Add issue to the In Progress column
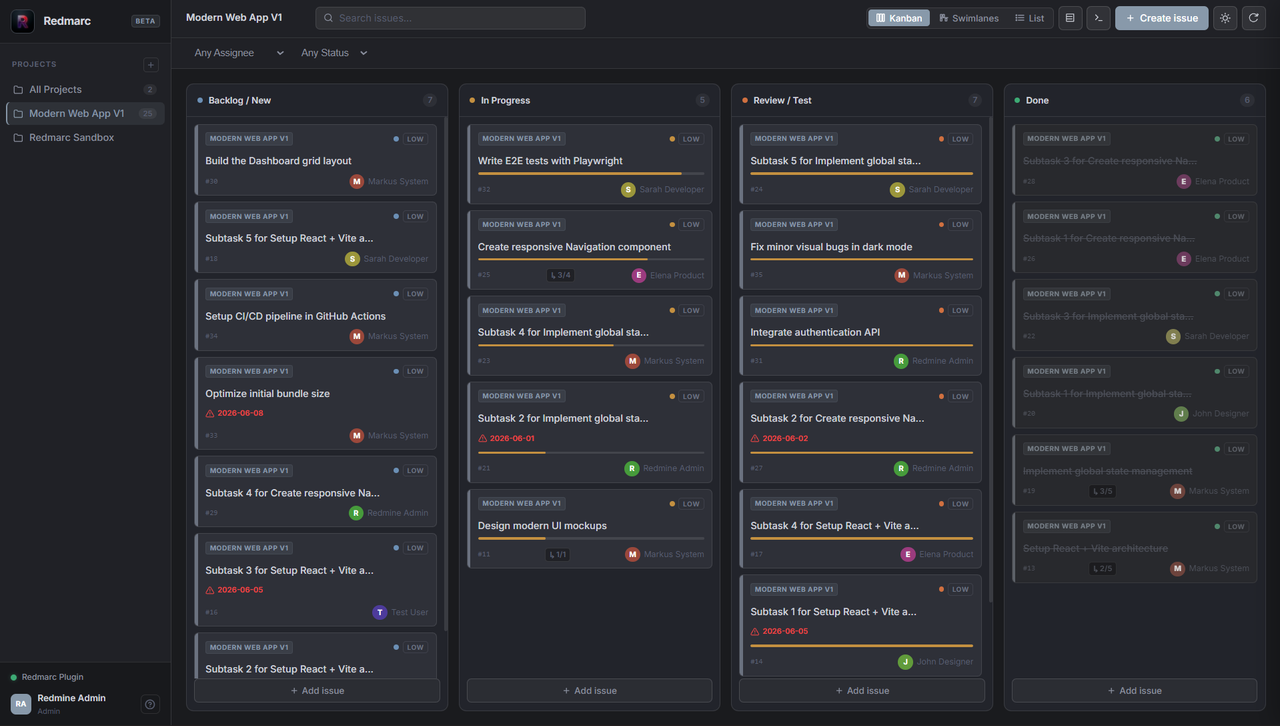 (589, 690)
